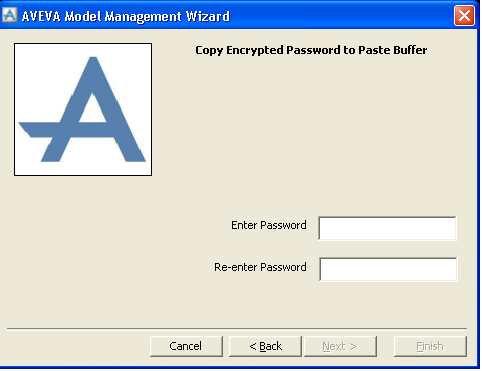Close the AVEVA Model Management Wizard window
Screen dimensions: 482x371
point(464,15)
